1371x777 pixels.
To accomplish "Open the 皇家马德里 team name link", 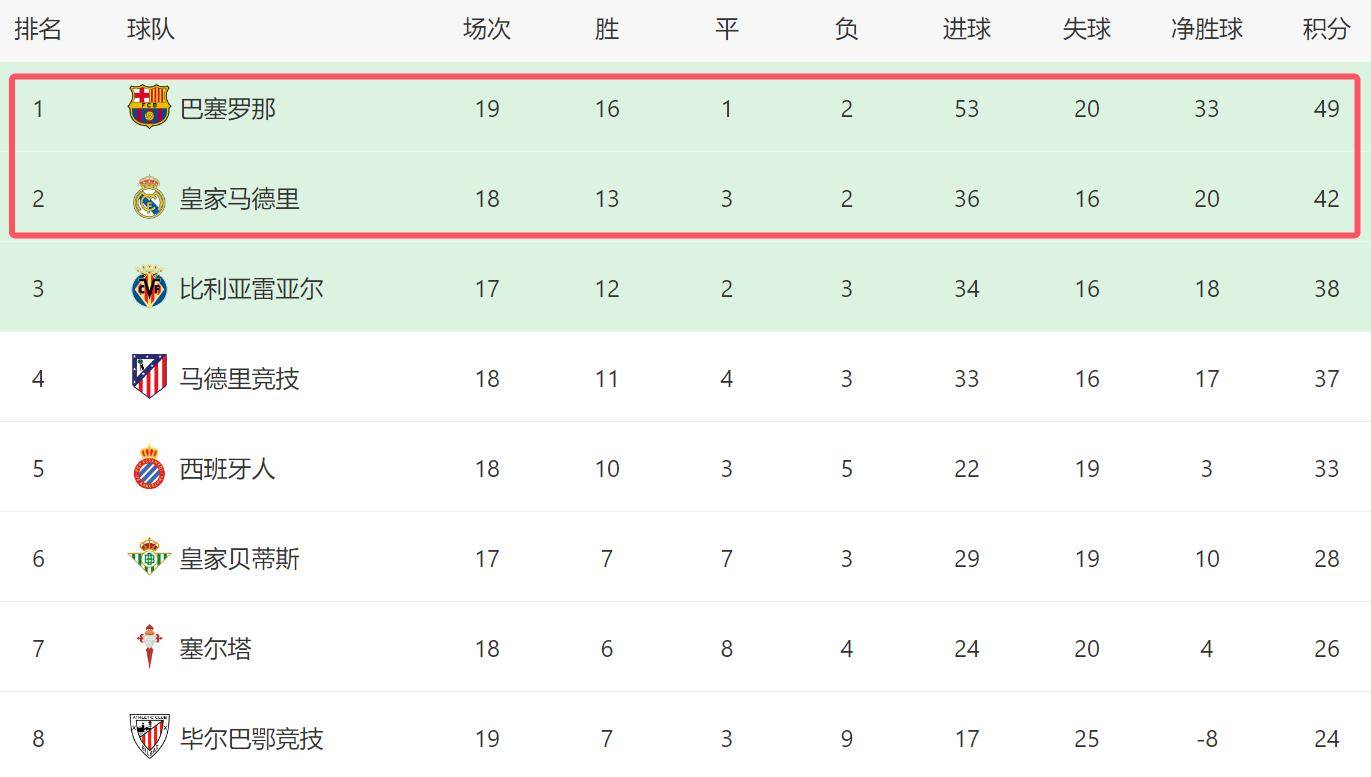I will click(240, 198).
